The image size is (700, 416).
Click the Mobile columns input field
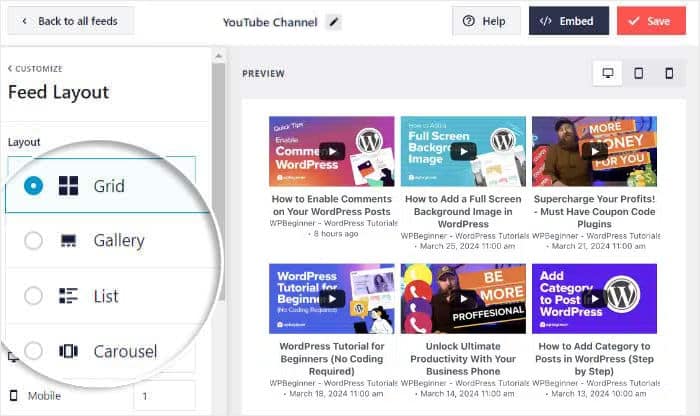point(164,396)
